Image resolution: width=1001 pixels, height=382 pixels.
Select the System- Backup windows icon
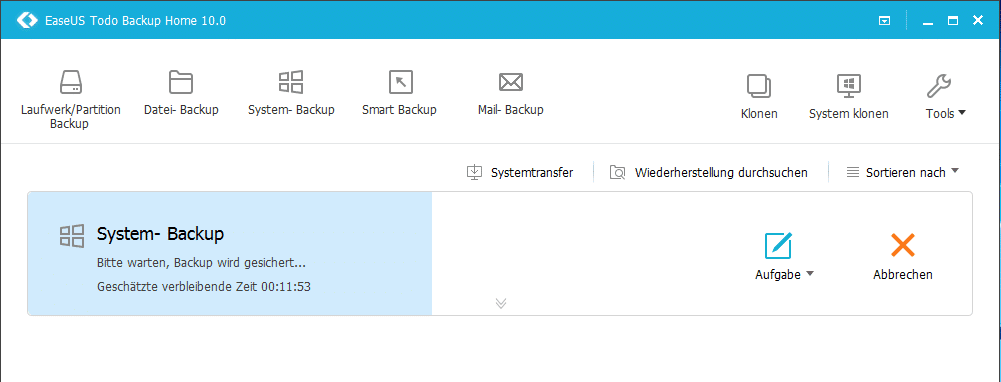(290, 82)
